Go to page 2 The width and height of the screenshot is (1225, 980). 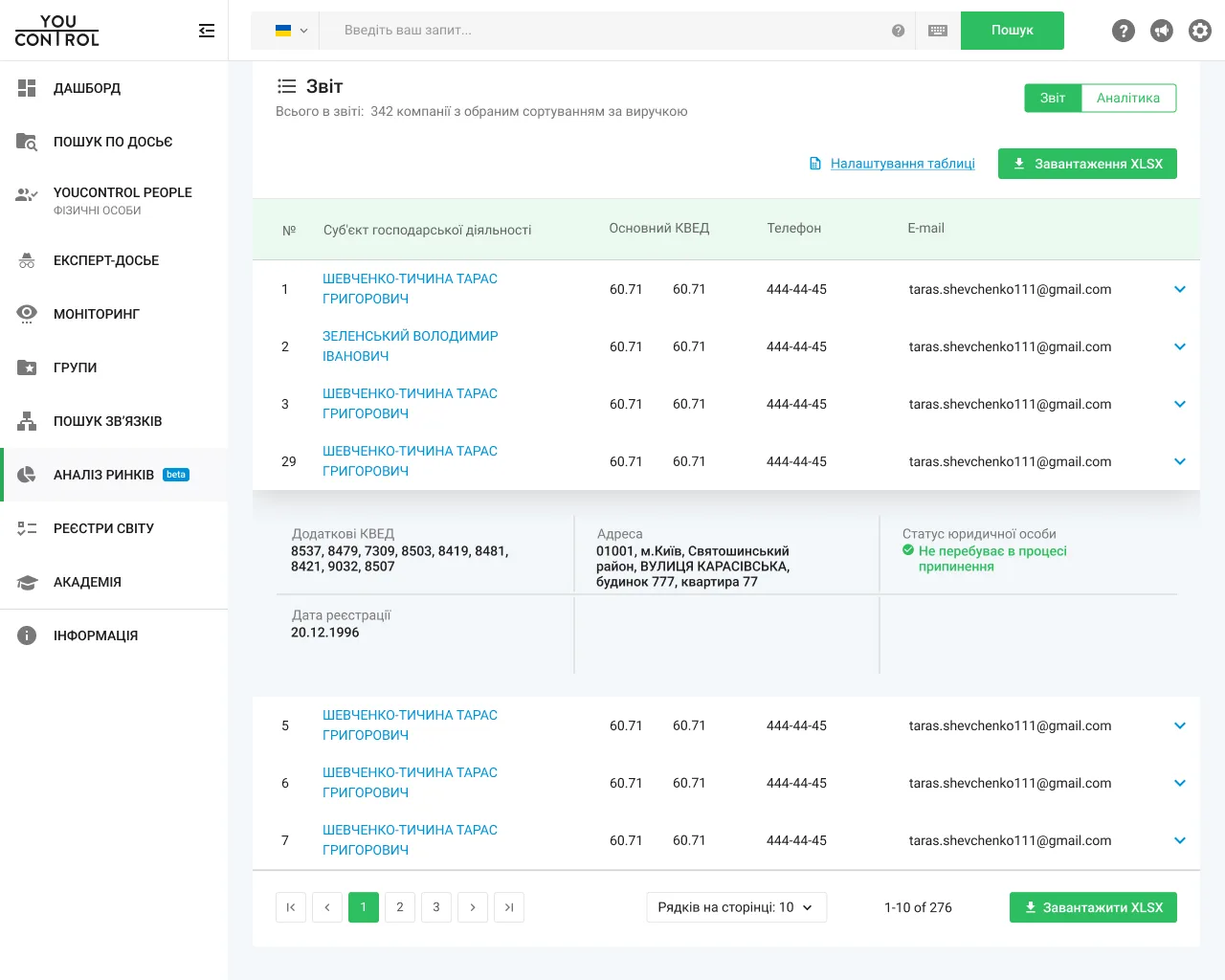[400, 907]
